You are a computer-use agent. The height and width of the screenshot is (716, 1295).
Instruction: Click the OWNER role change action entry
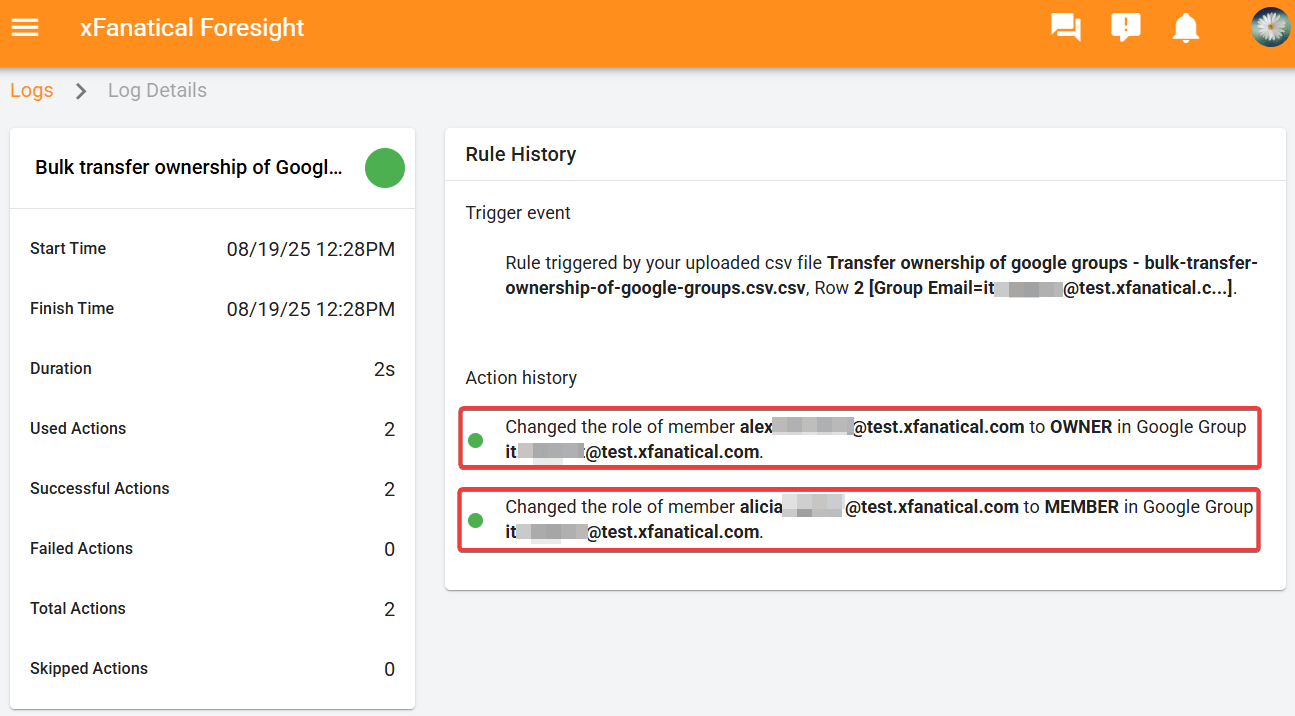point(860,438)
